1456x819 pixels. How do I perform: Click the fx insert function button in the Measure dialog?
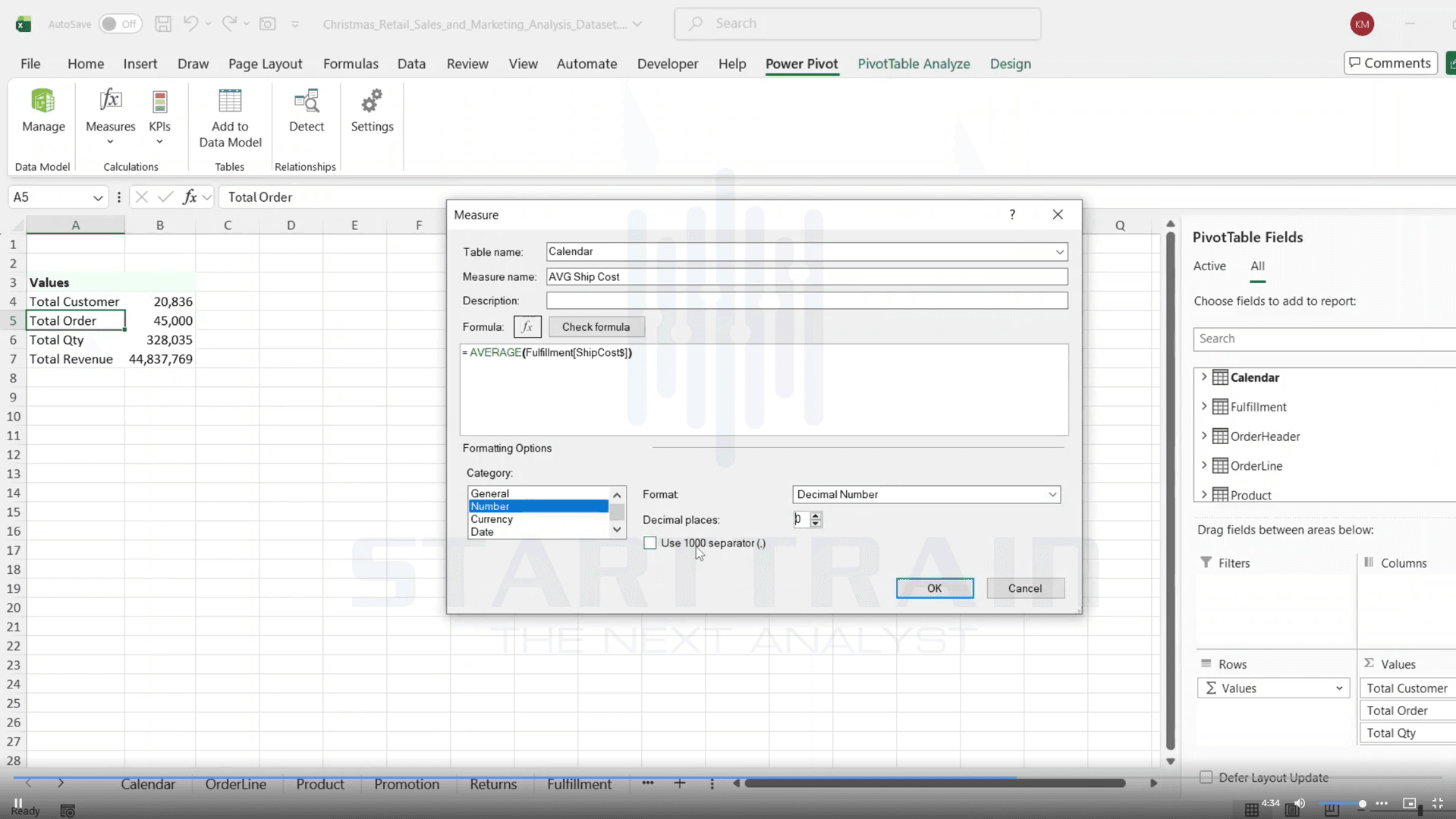pos(527,327)
